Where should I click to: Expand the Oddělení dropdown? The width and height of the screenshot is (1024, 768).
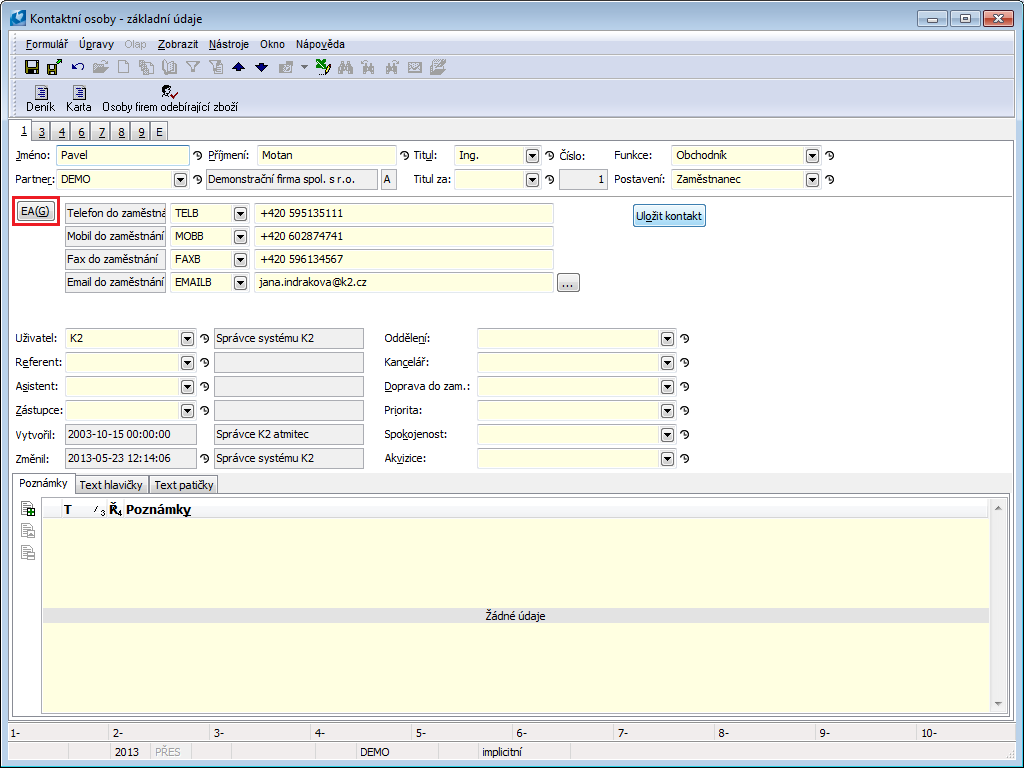coord(667,339)
